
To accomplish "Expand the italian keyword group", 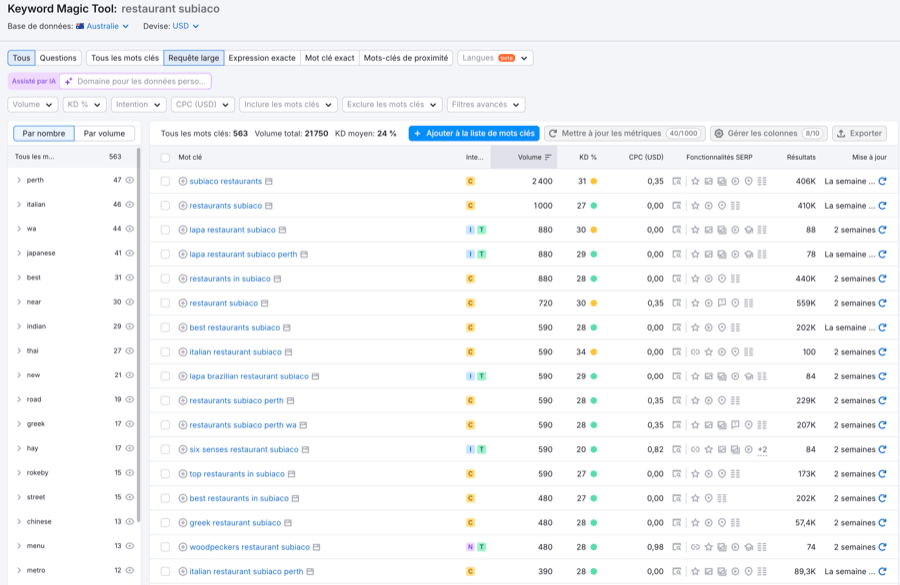I will (x=19, y=204).
